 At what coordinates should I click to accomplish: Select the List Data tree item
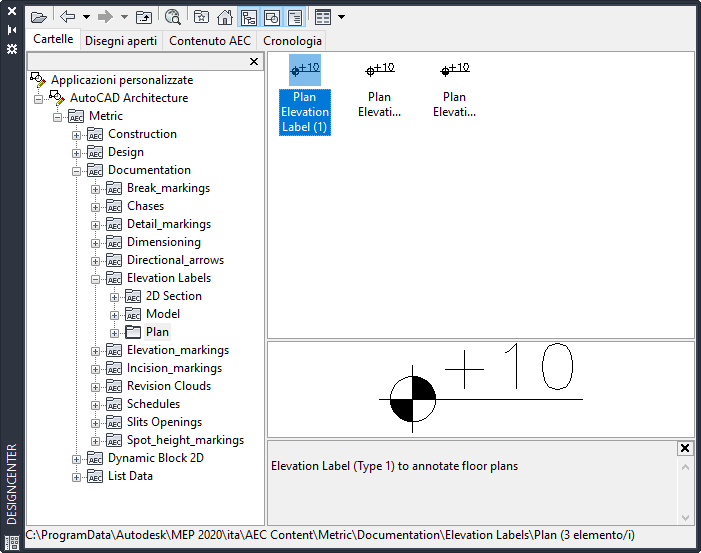[x=131, y=476]
